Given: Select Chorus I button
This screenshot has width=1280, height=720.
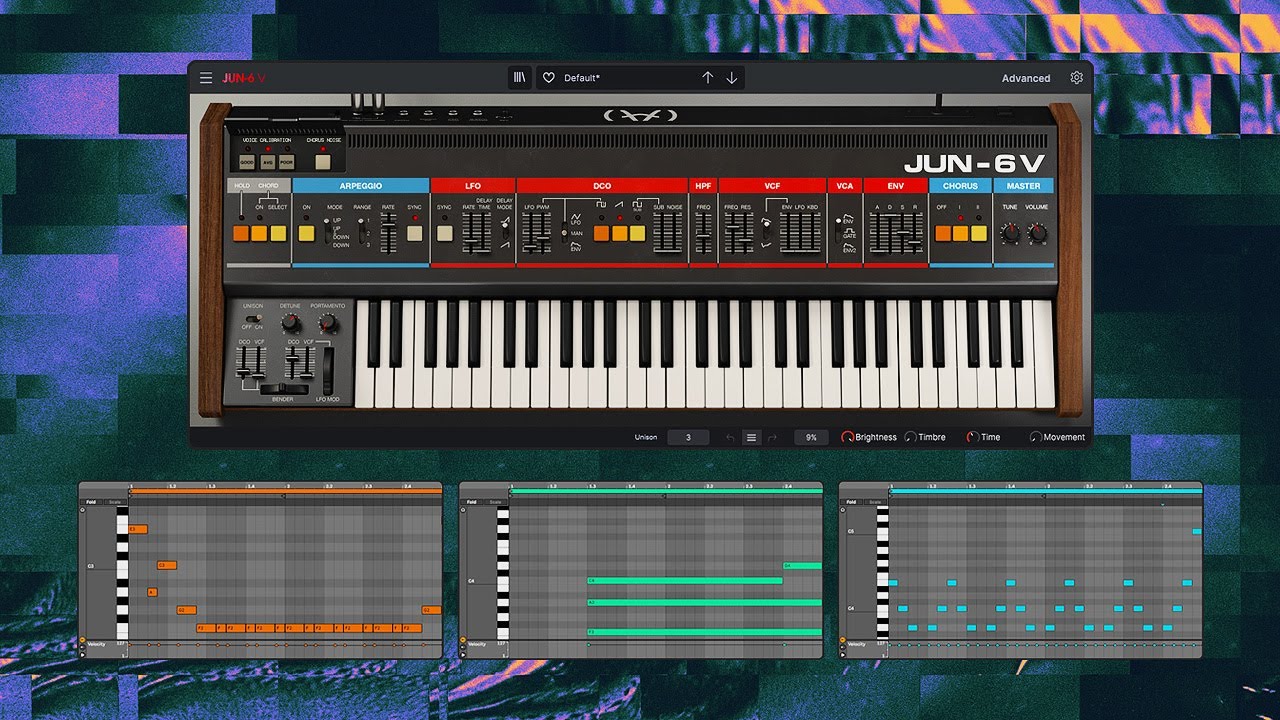Looking at the screenshot, I should 961,234.
